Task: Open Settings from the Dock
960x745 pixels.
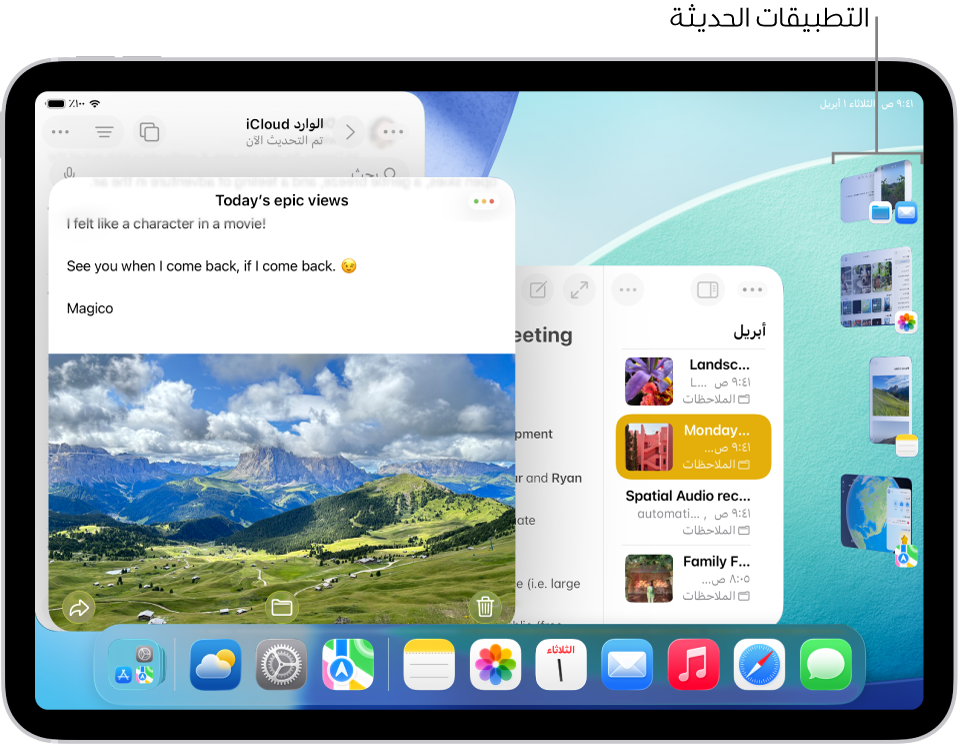Action: click(281, 665)
